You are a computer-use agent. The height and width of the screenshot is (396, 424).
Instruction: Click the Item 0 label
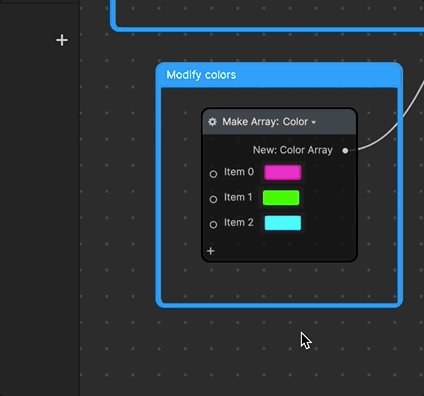239,172
